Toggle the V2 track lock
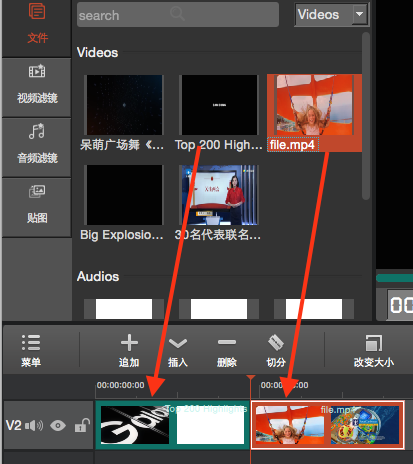The width and height of the screenshot is (413, 464). (82, 425)
